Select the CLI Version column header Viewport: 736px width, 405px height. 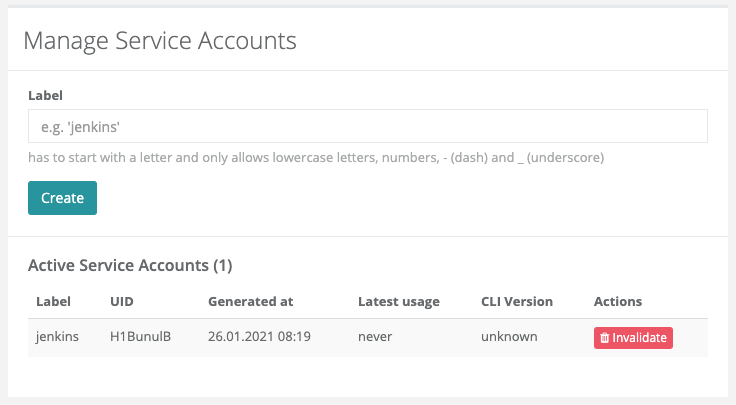(x=517, y=301)
